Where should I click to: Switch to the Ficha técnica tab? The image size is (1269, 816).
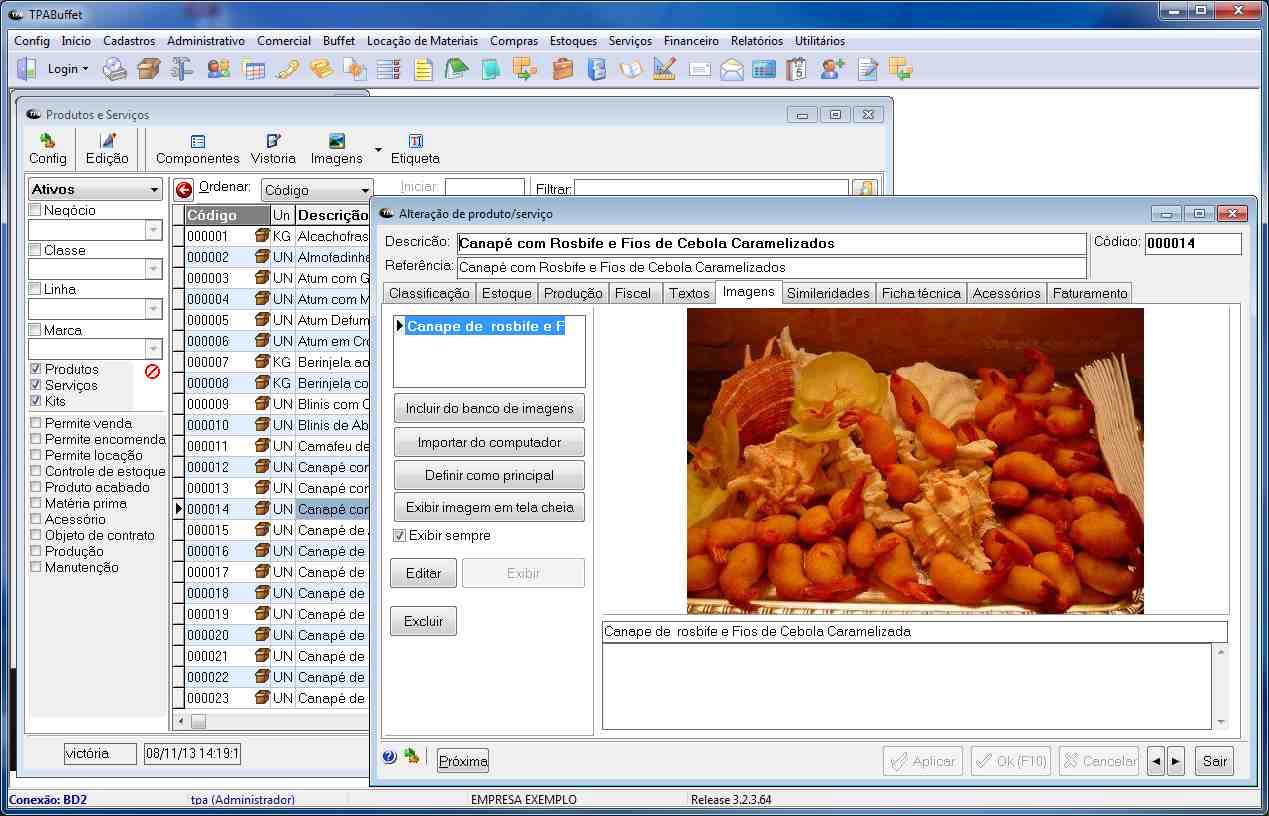click(921, 293)
